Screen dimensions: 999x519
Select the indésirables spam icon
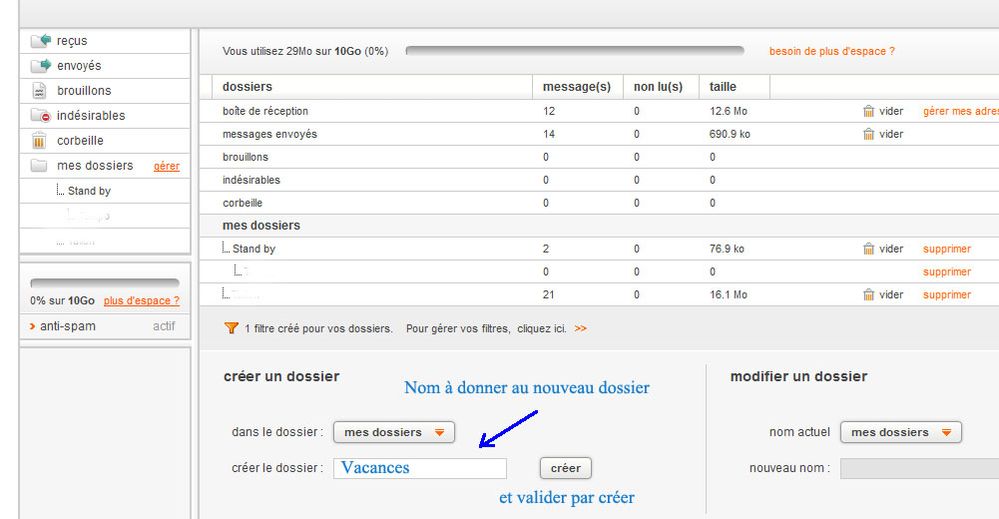40,116
